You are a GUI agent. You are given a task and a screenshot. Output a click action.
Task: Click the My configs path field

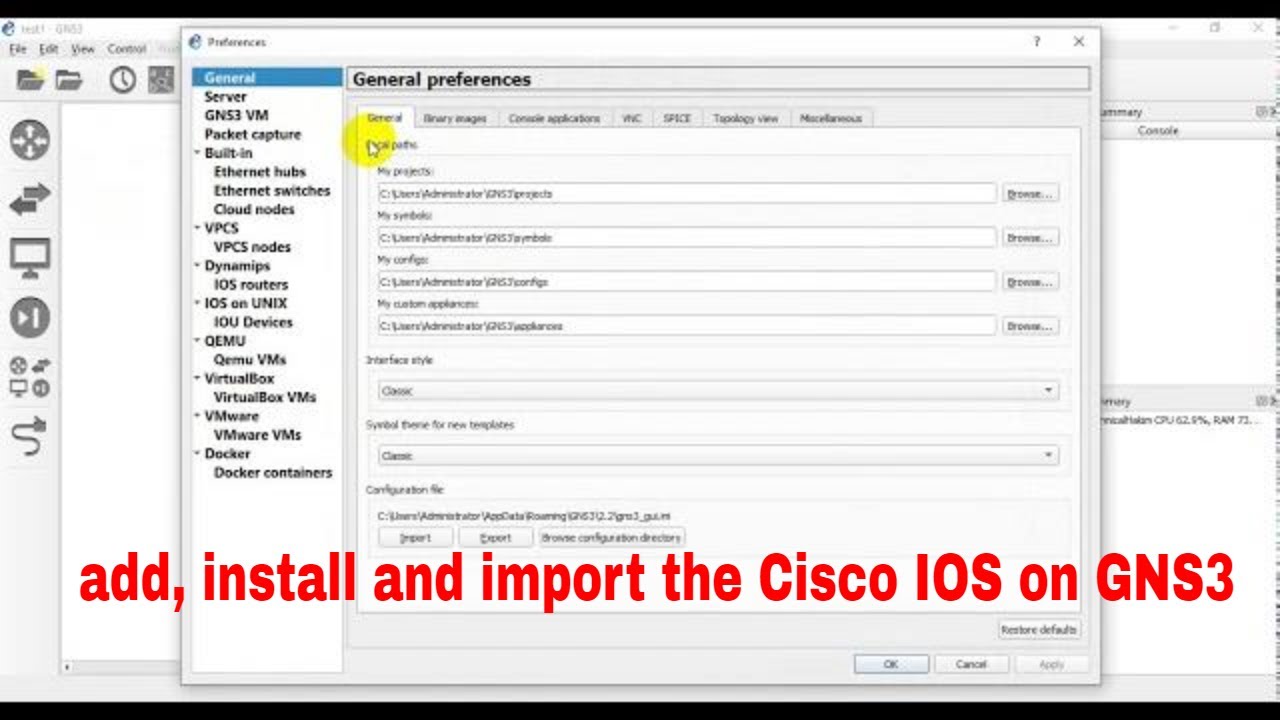[687, 282]
